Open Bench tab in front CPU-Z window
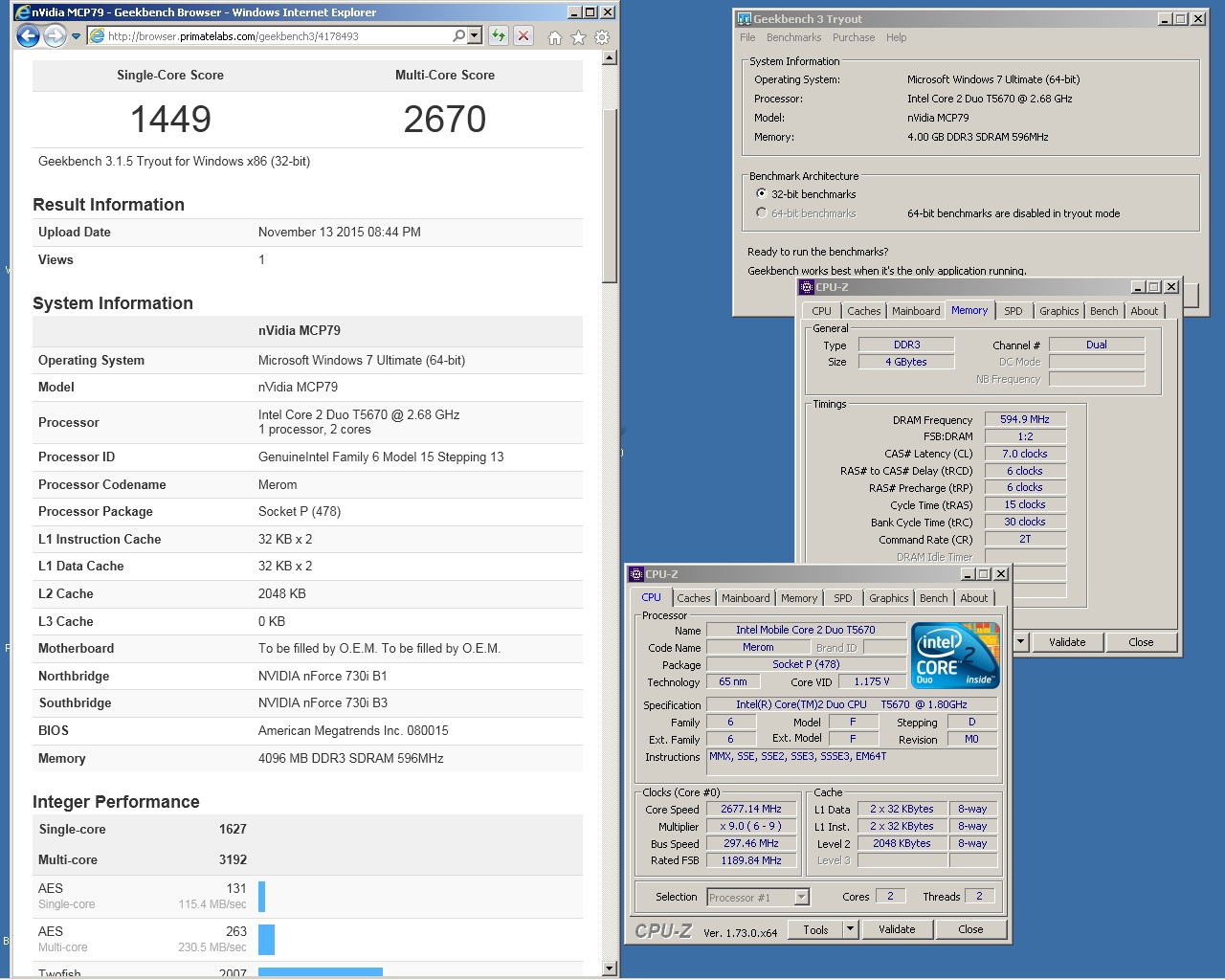 point(934,598)
